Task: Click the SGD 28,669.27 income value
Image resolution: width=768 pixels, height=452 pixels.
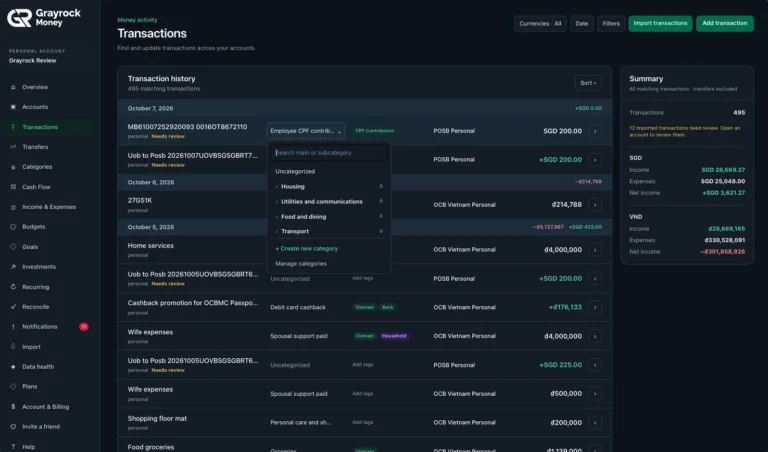Action: (x=723, y=170)
